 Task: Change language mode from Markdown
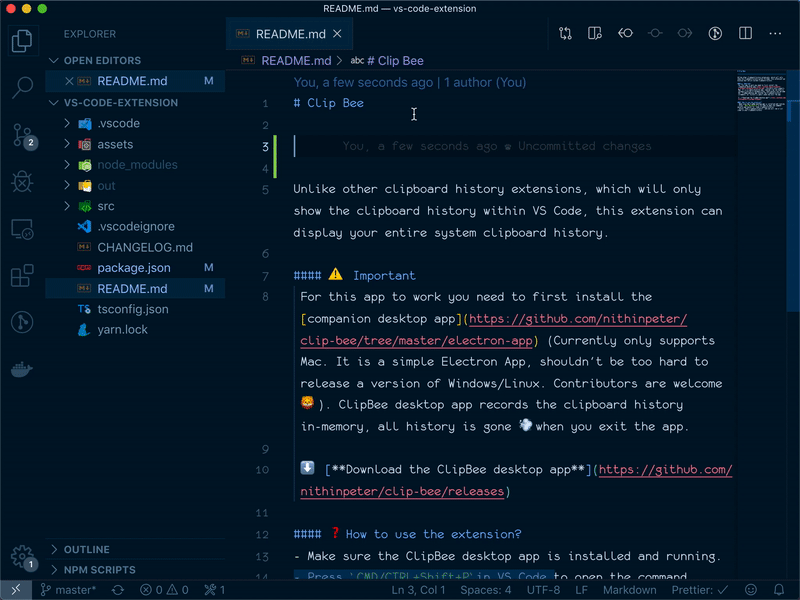[x=630, y=590]
